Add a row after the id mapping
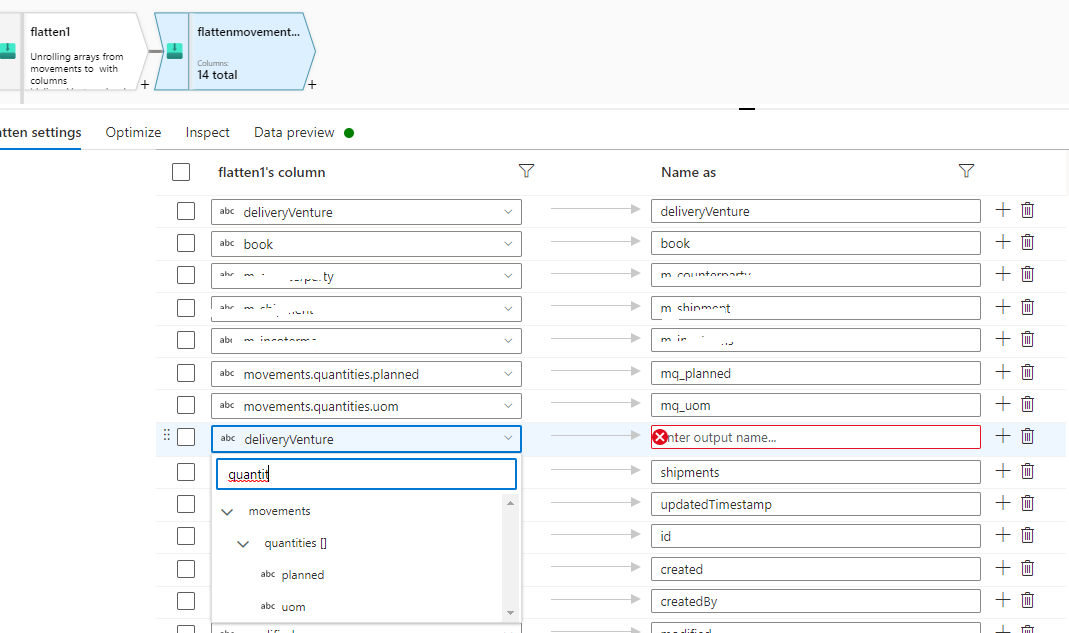 [1002, 535]
